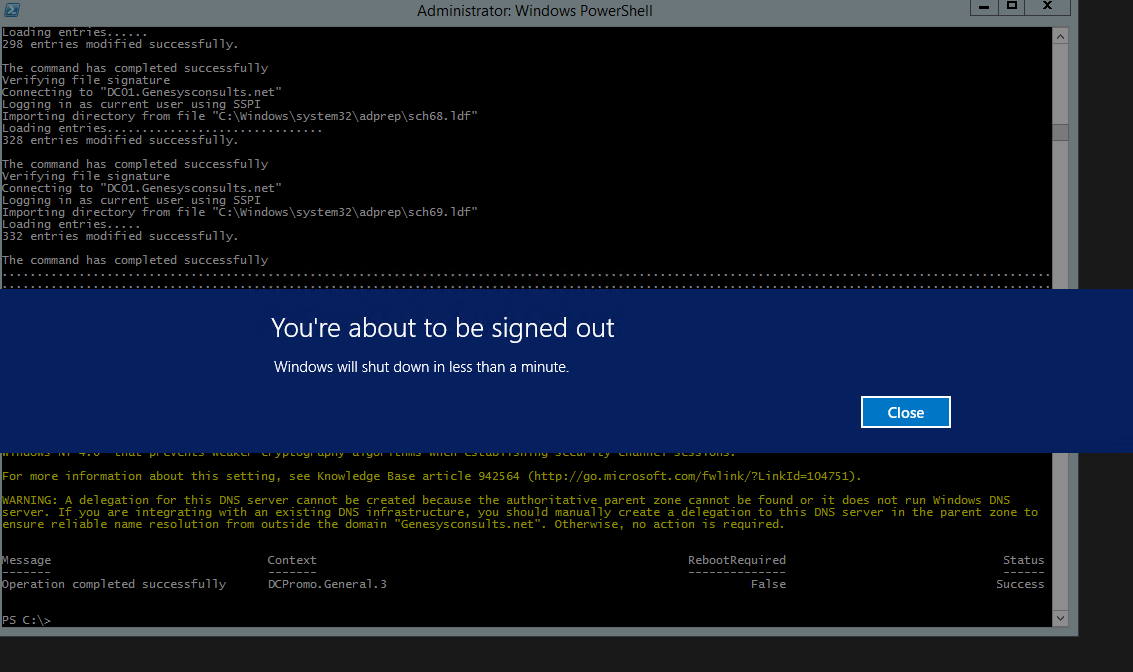Click the "You're about to be signed out" heading
The height and width of the screenshot is (672, 1133).
click(x=443, y=328)
